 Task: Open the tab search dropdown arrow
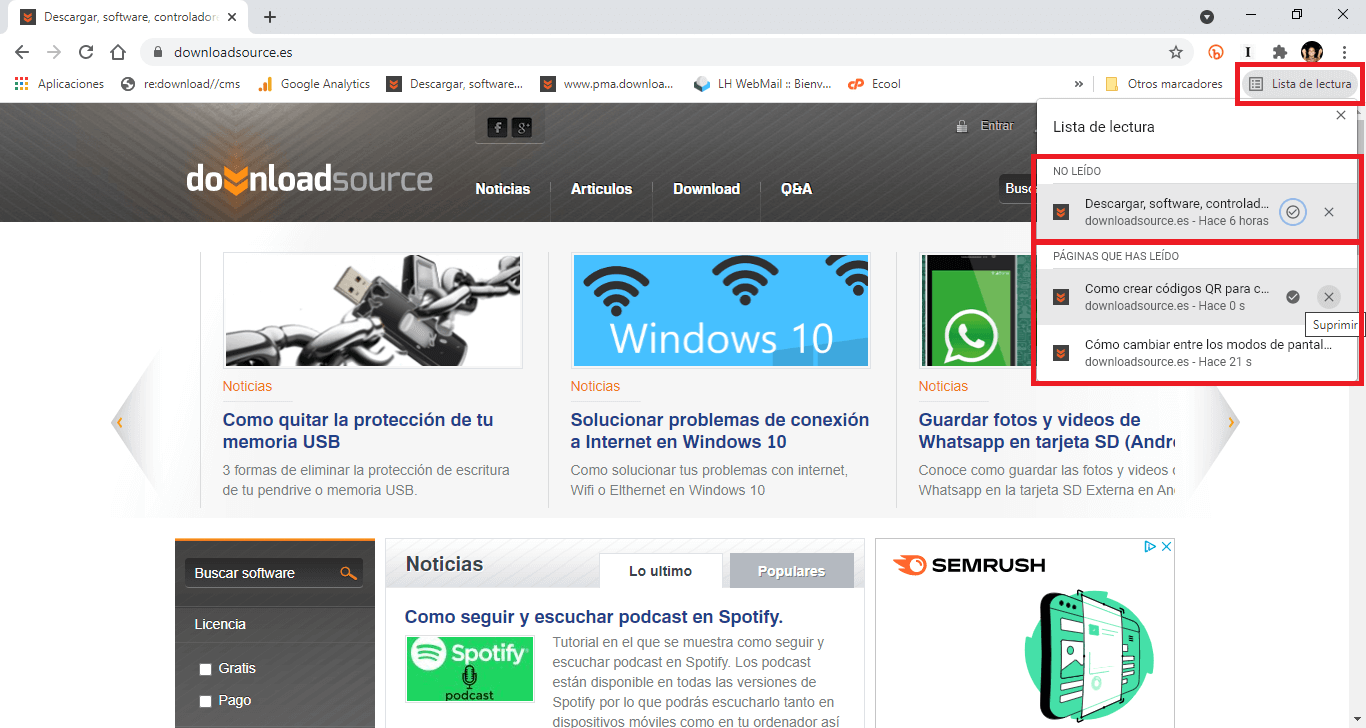coord(1207,16)
